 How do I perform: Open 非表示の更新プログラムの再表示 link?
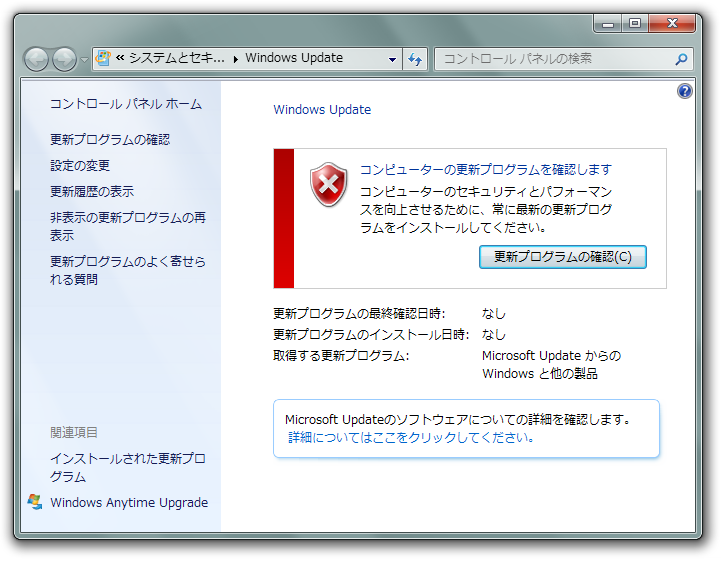pos(128,226)
